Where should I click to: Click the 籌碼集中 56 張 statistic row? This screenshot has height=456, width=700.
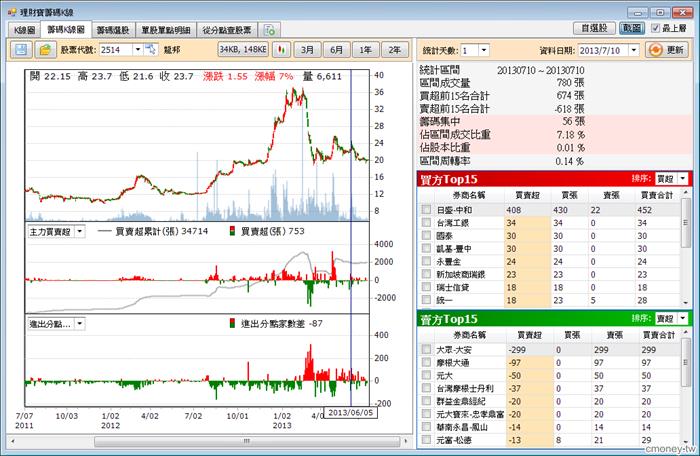(x=554, y=121)
